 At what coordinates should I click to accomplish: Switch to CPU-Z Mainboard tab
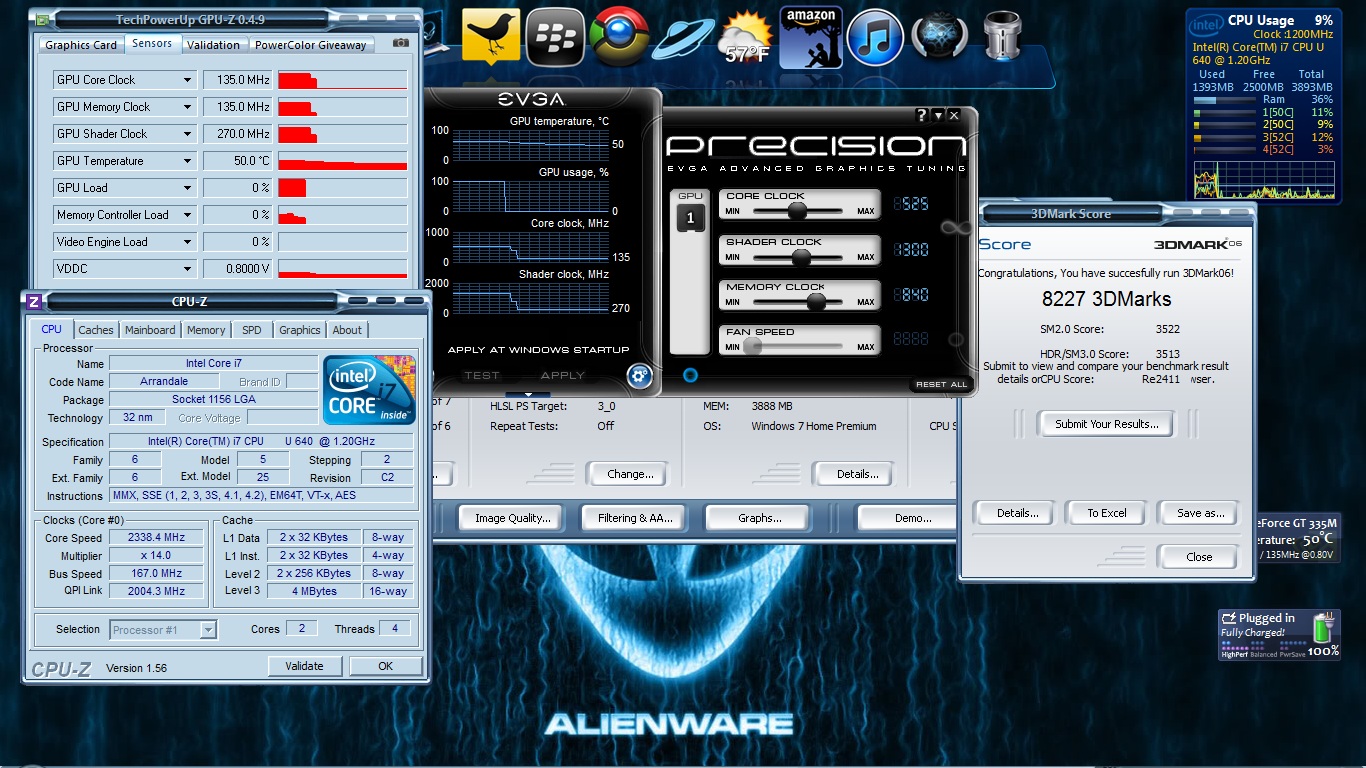[x=150, y=330]
